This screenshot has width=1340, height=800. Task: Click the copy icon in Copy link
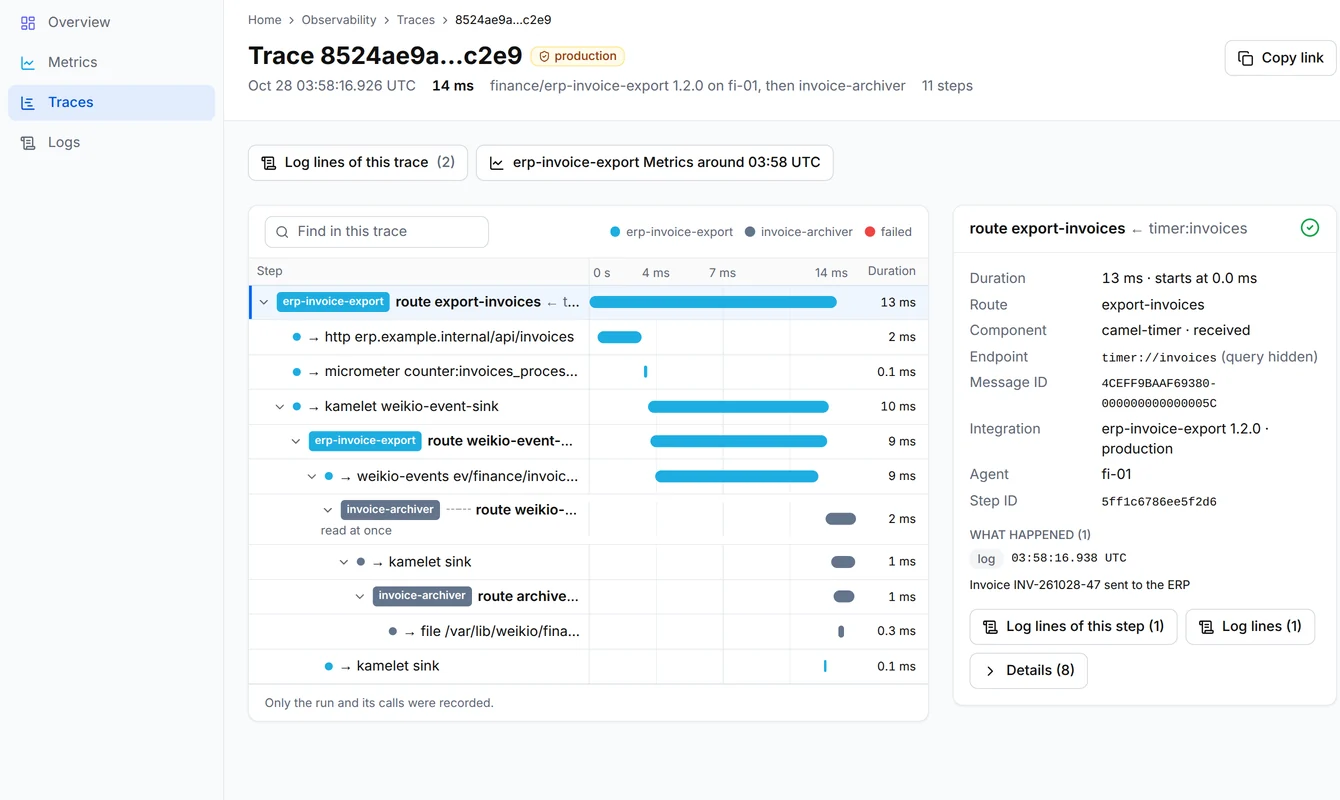pos(1246,58)
